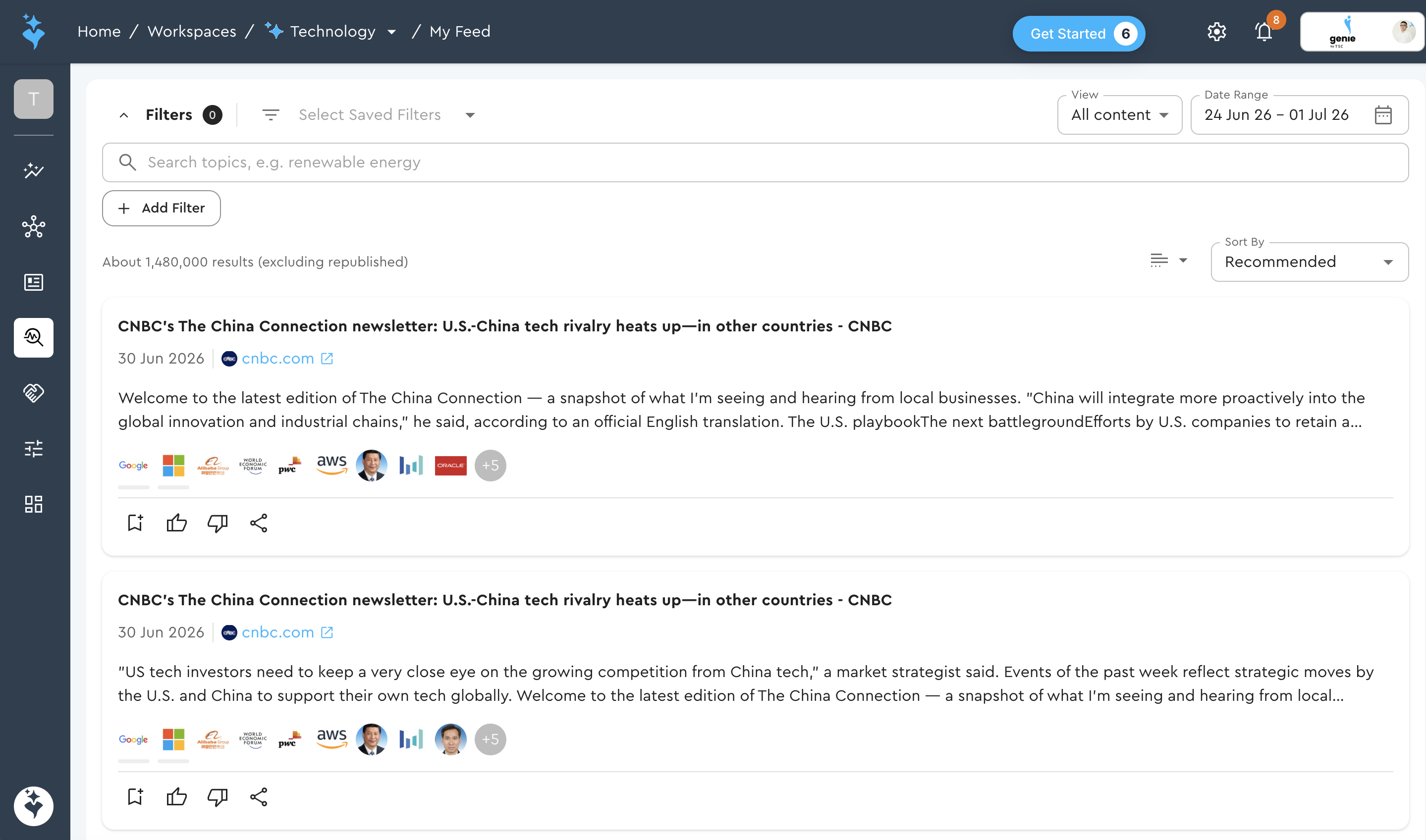Select the T workspace tile in sidebar

point(33,99)
